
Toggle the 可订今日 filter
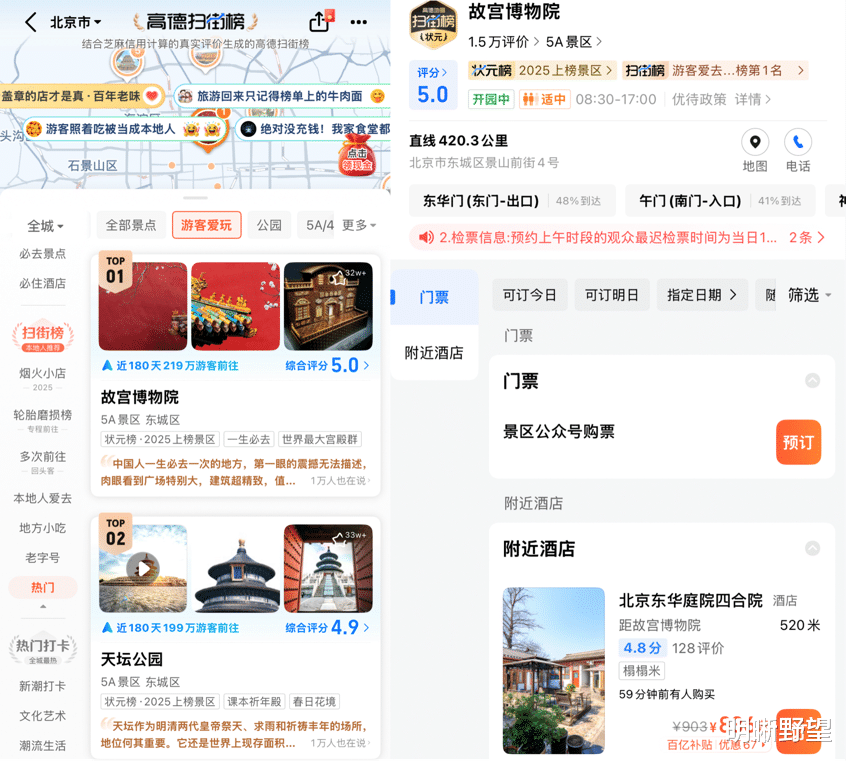pyautogui.click(x=530, y=295)
